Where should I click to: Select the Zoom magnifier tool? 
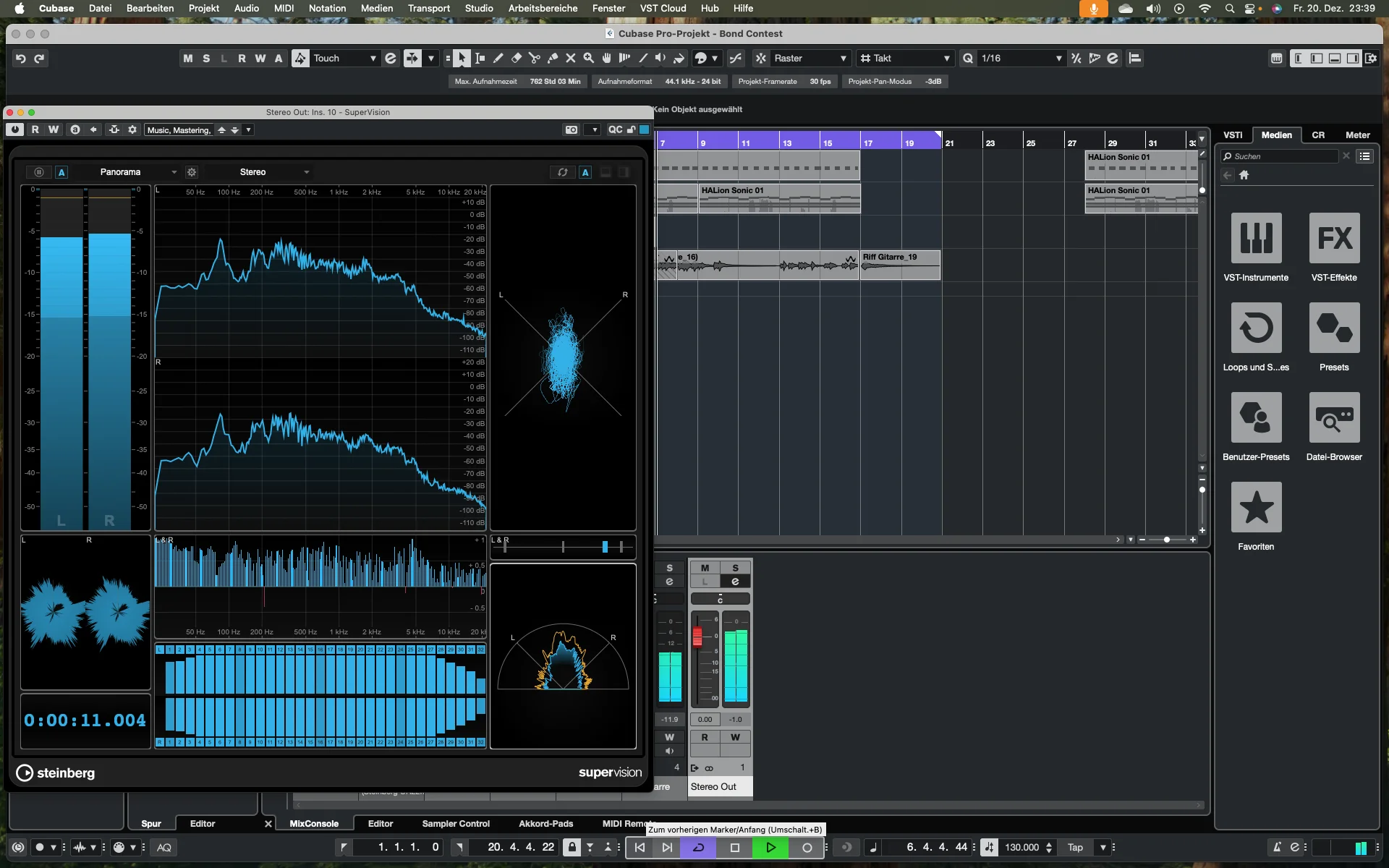click(x=588, y=58)
